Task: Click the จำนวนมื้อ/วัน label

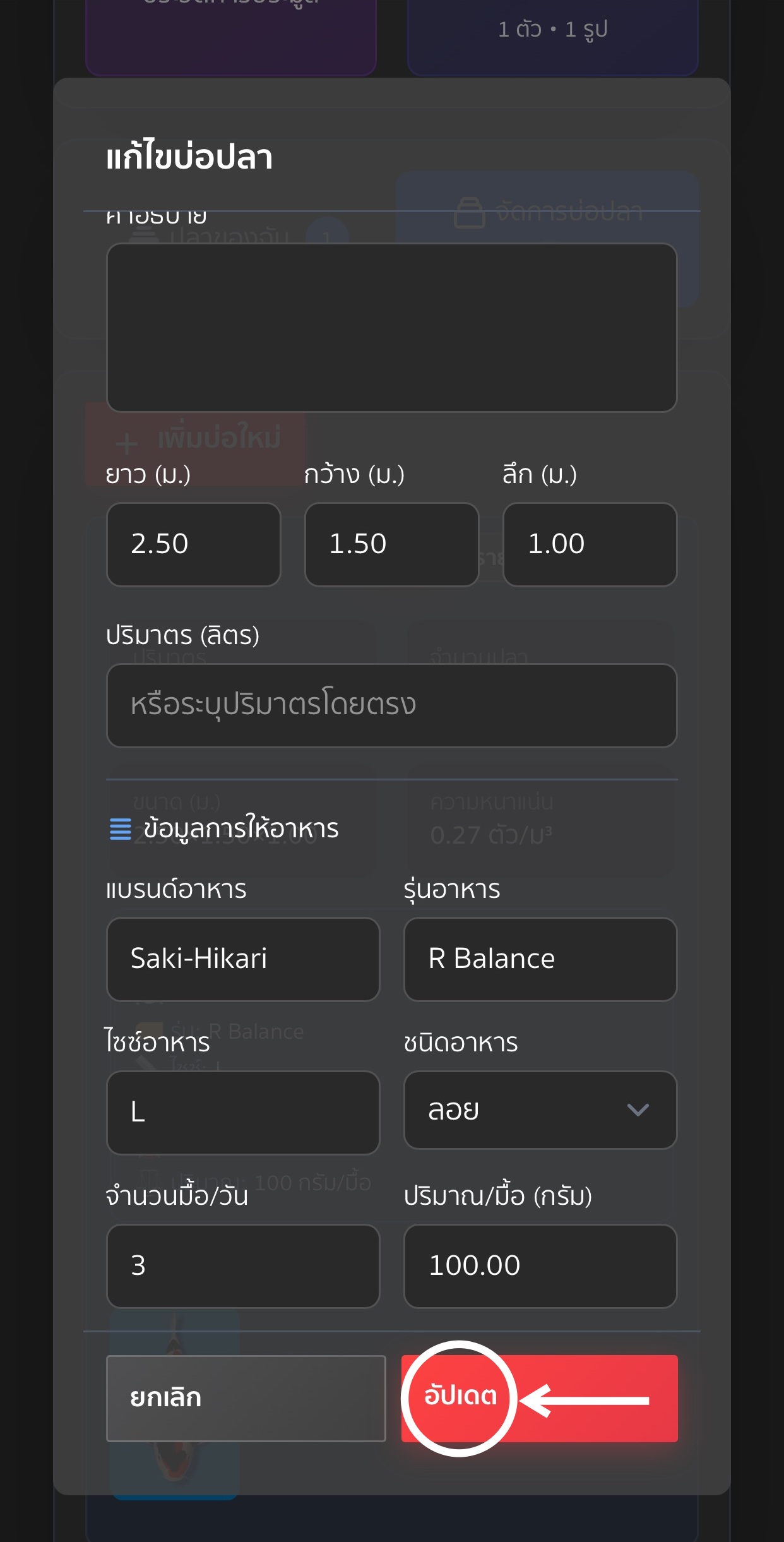Action: coord(177,1196)
